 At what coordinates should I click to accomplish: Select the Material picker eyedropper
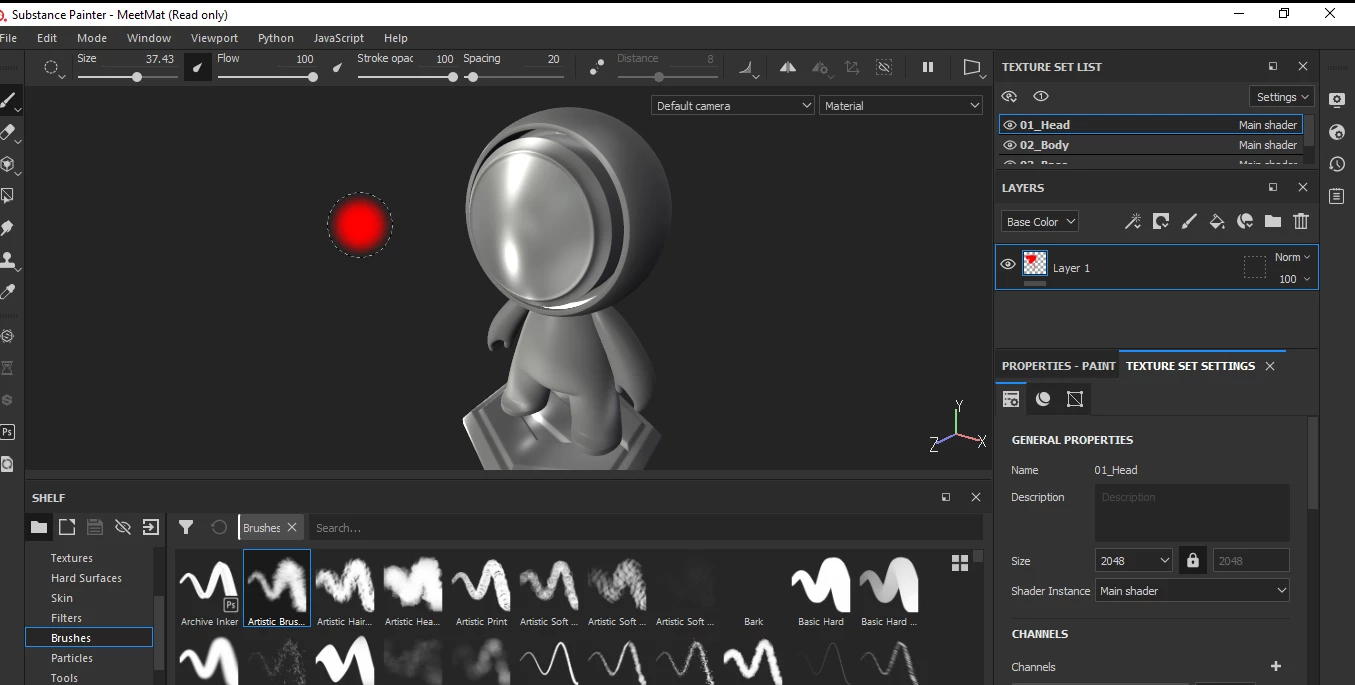(x=8, y=292)
